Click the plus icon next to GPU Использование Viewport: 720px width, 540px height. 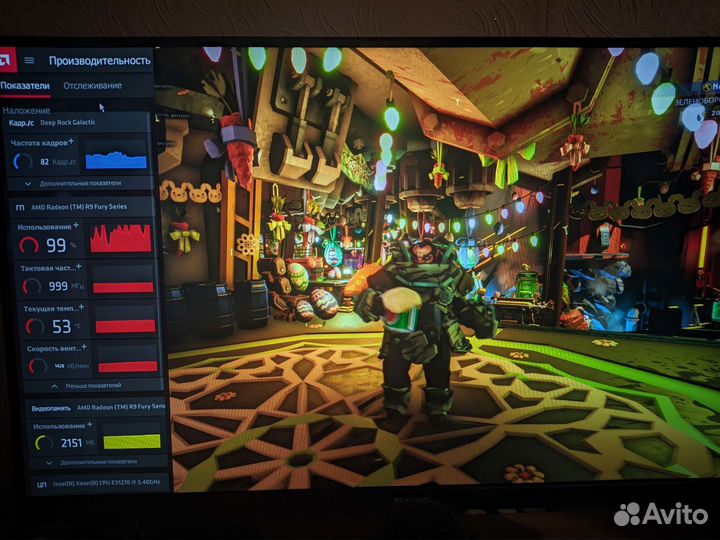76,226
